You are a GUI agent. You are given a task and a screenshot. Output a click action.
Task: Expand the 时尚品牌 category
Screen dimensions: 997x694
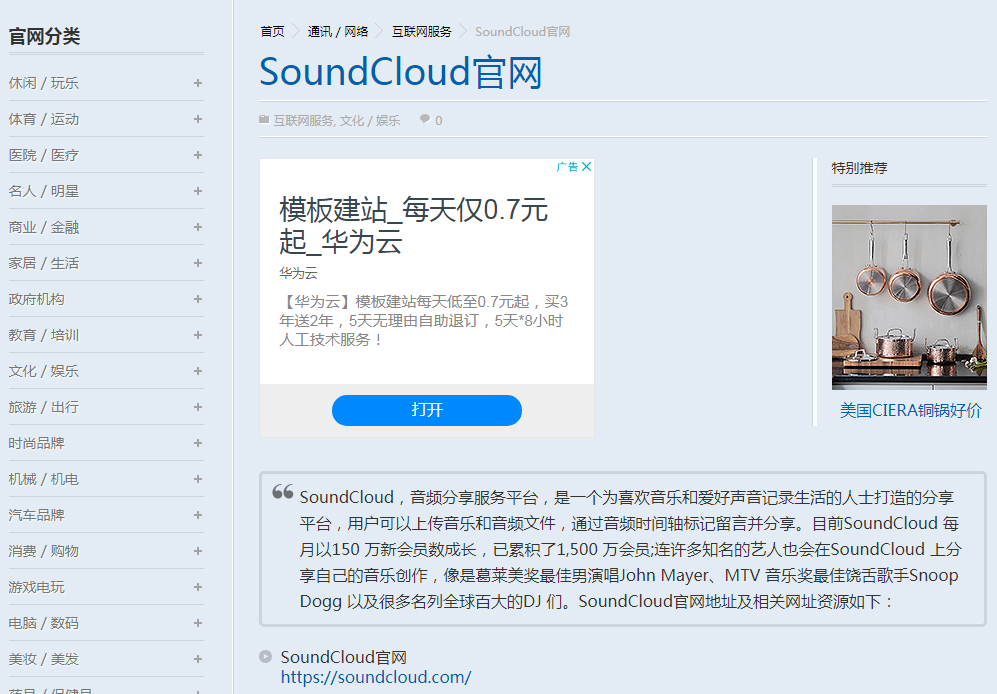click(x=198, y=443)
